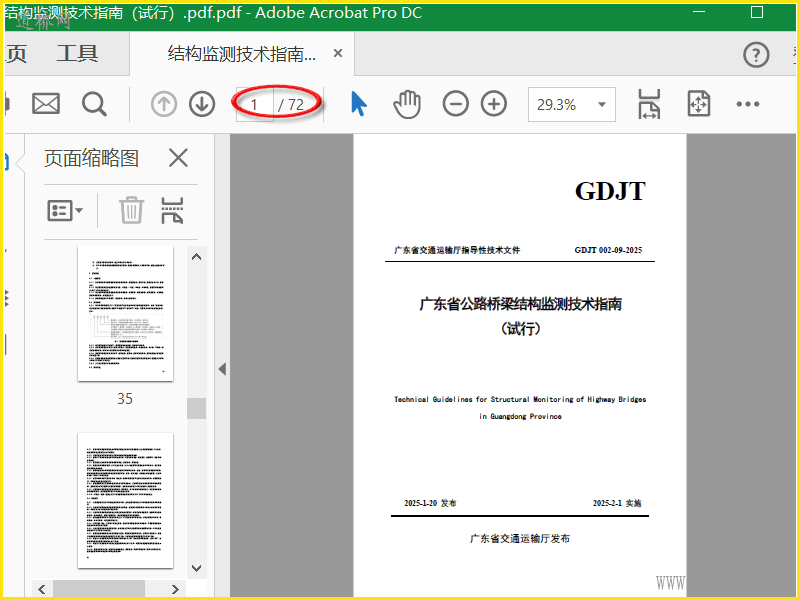800x600 pixels.
Task: Go to next page arrow
Action: [x=202, y=104]
